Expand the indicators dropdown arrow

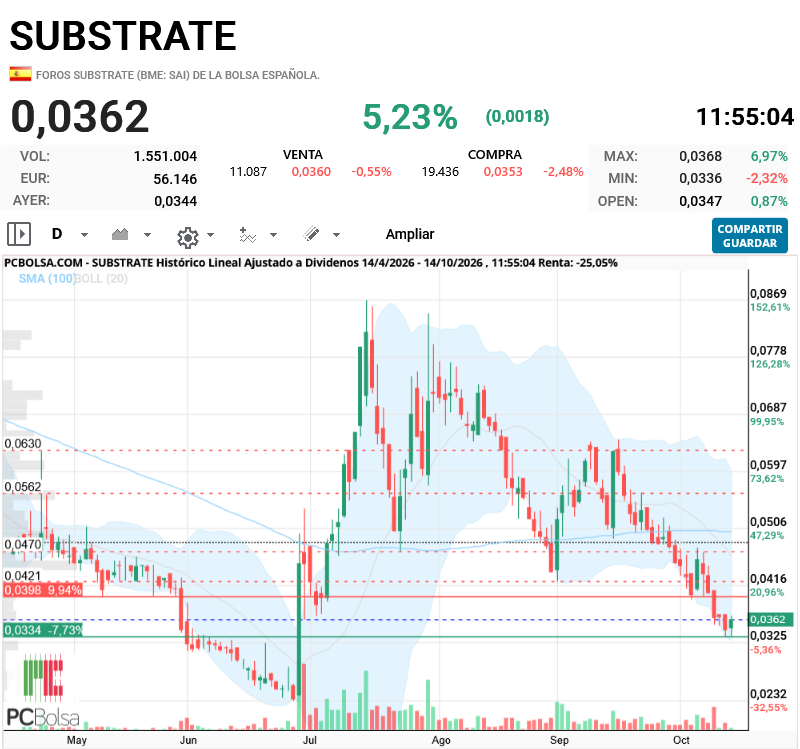[273, 235]
